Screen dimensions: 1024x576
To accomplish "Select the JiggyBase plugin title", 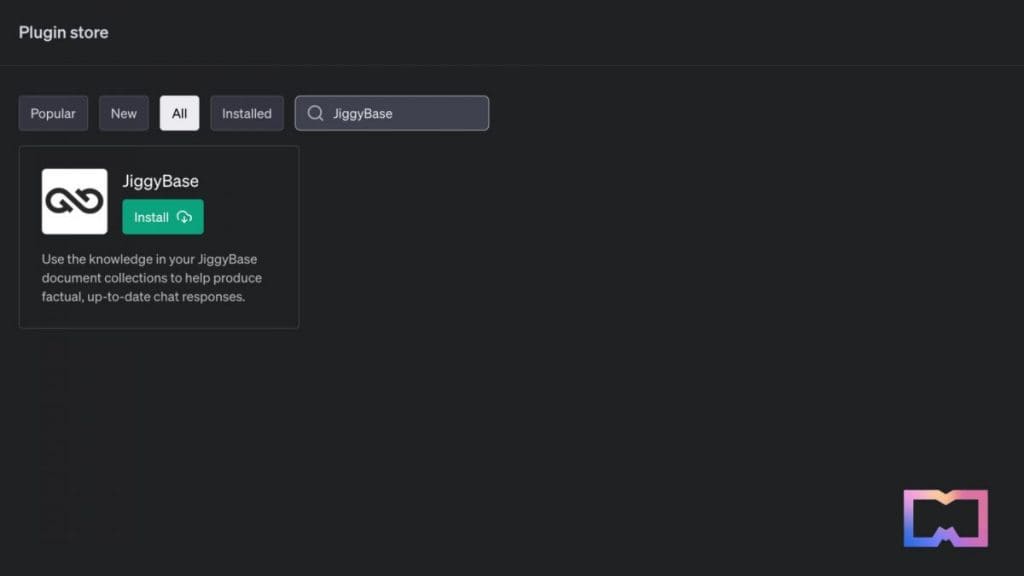I will point(161,181).
